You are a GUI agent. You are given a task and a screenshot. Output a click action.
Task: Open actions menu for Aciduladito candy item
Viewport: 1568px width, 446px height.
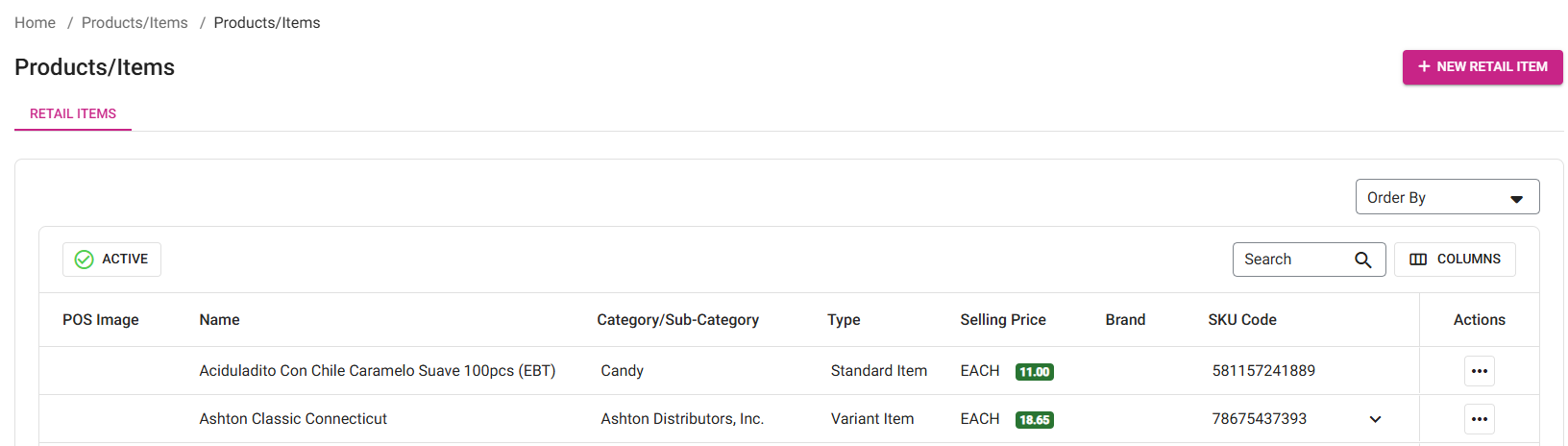coord(1479,371)
